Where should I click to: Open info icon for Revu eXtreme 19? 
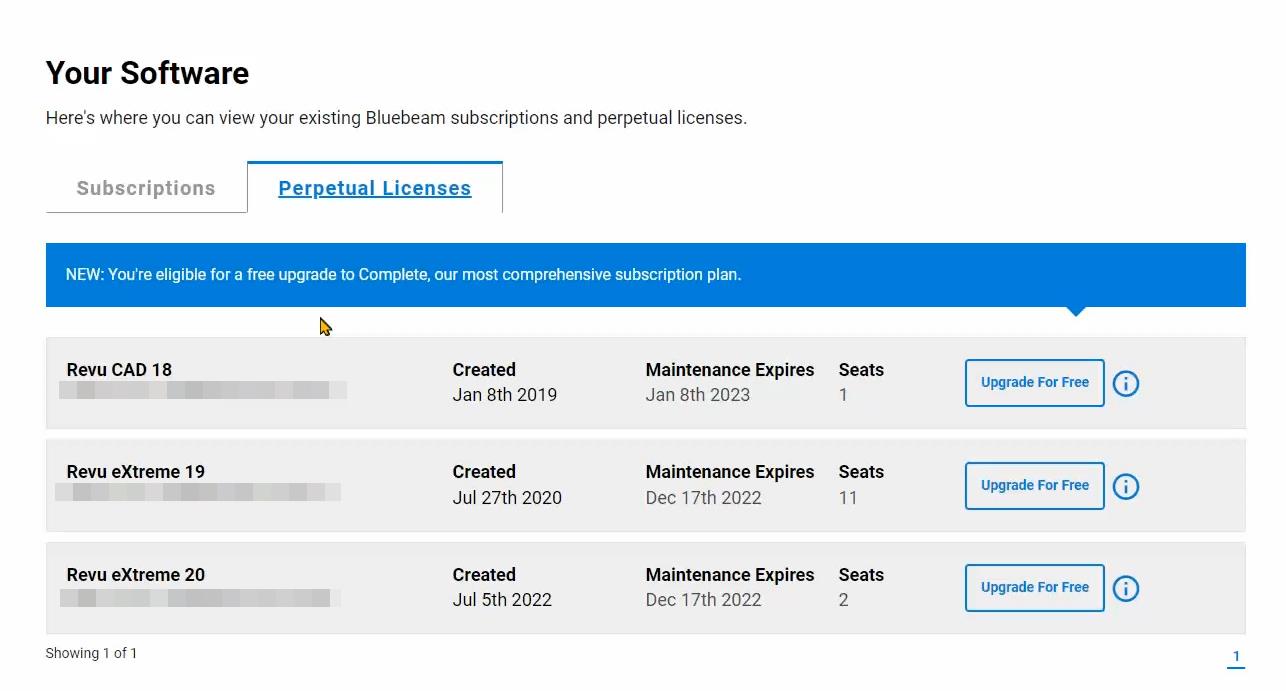point(1126,486)
